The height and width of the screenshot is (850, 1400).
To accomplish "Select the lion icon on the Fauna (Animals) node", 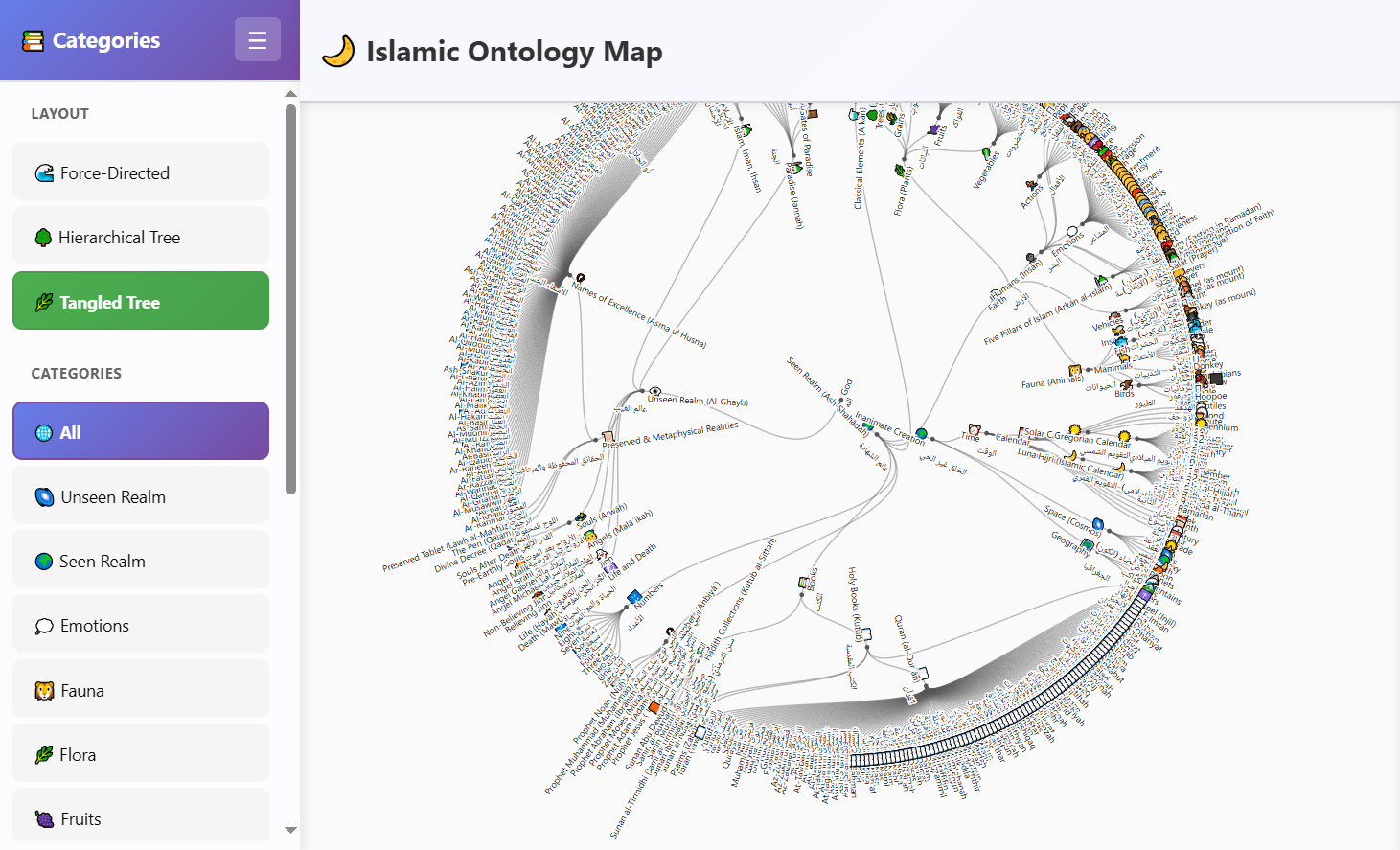I will [1074, 372].
